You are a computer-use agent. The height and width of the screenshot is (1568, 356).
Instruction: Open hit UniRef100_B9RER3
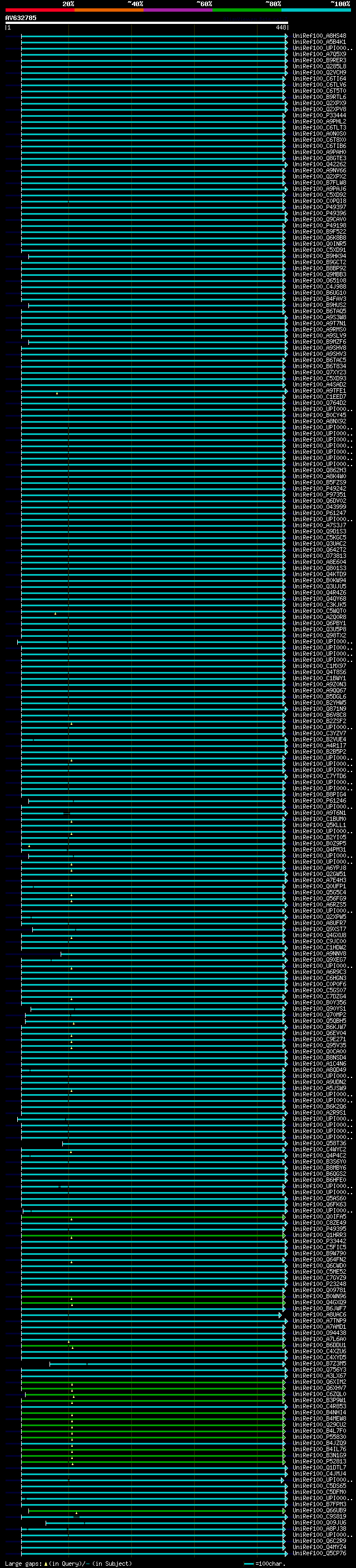pyautogui.click(x=319, y=60)
